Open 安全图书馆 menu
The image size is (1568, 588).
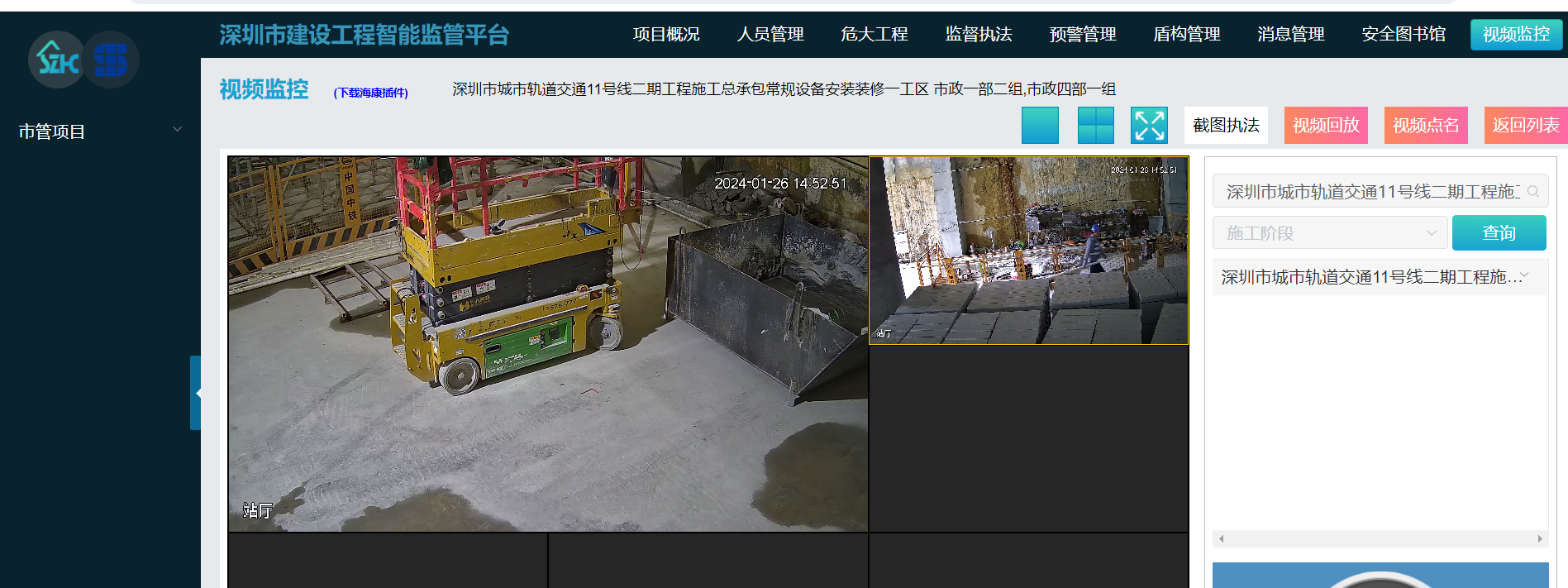1404,34
